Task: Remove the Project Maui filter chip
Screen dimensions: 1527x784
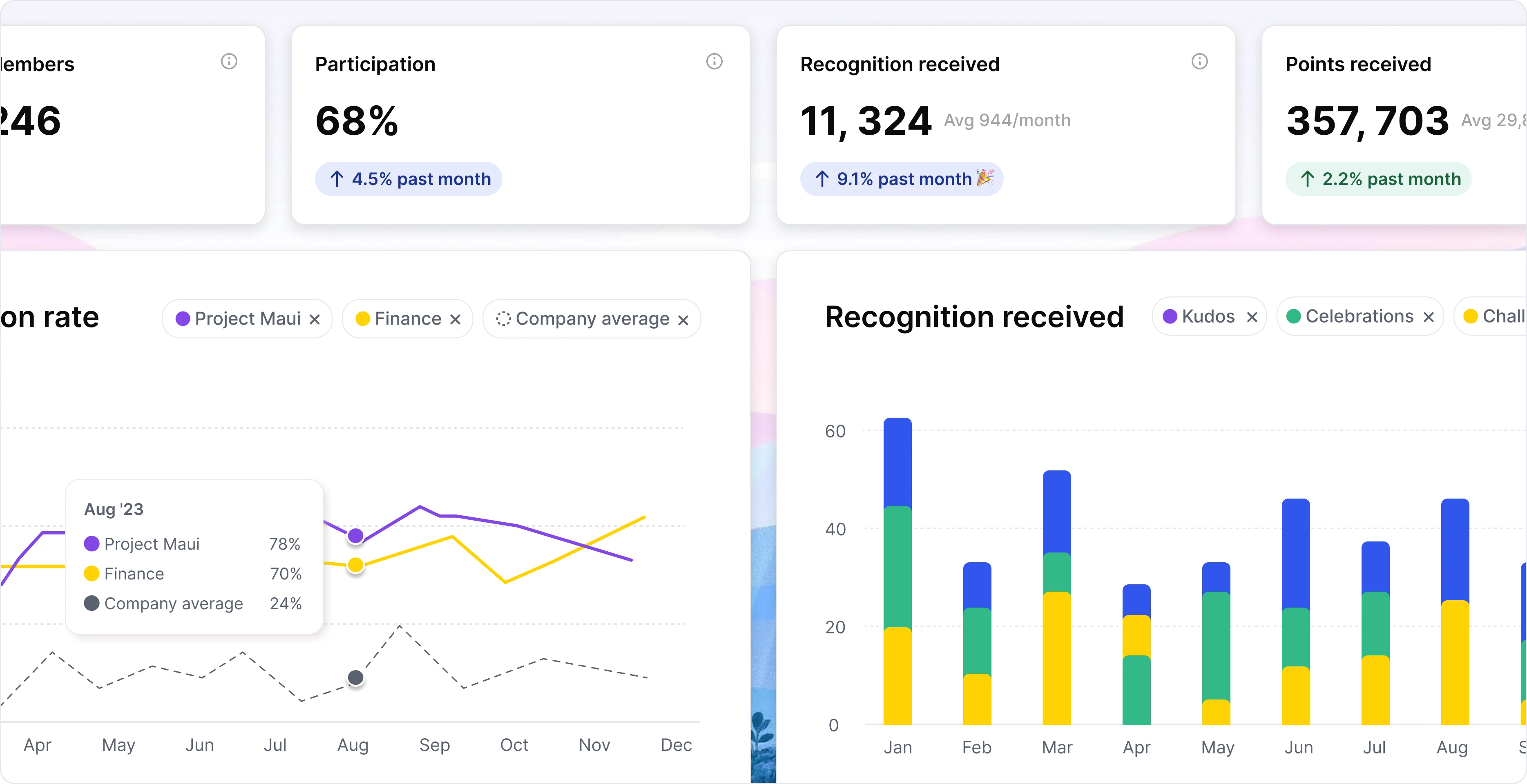Action: click(315, 319)
